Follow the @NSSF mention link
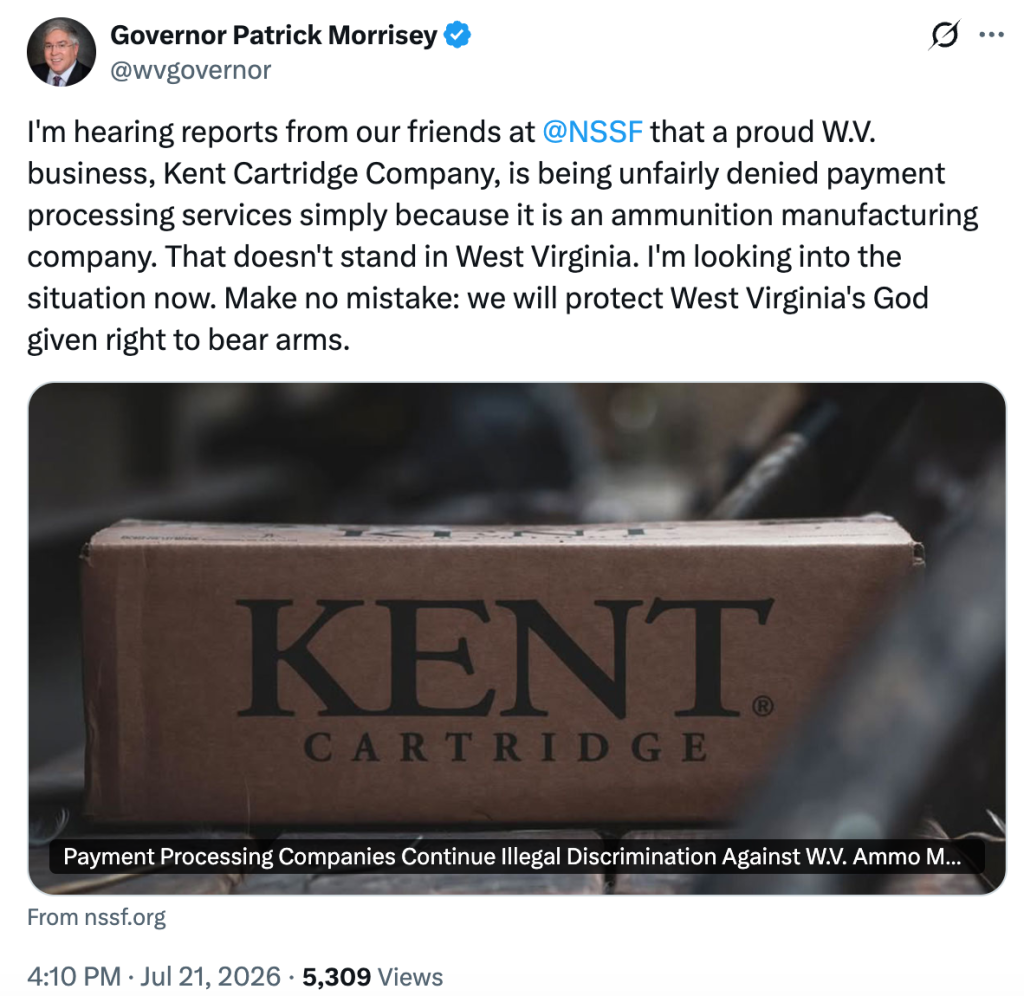This screenshot has height=996, width=1024. point(592,132)
